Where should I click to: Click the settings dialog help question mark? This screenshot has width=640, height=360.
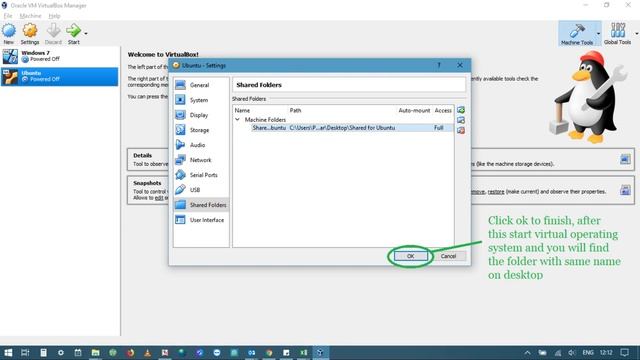pyautogui.click(x=439, y=65)
